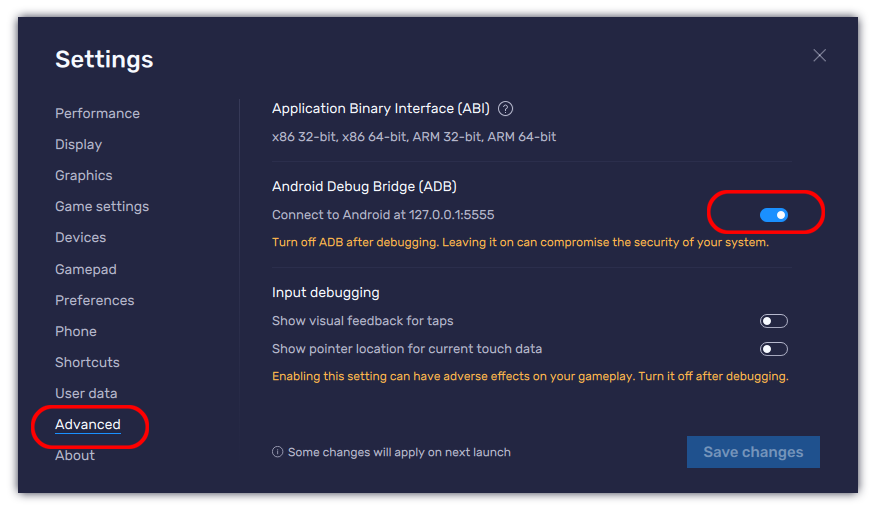880x514 pixels.
Task: Disable Android Debug Bridge toggle
Action: [774, 215]
